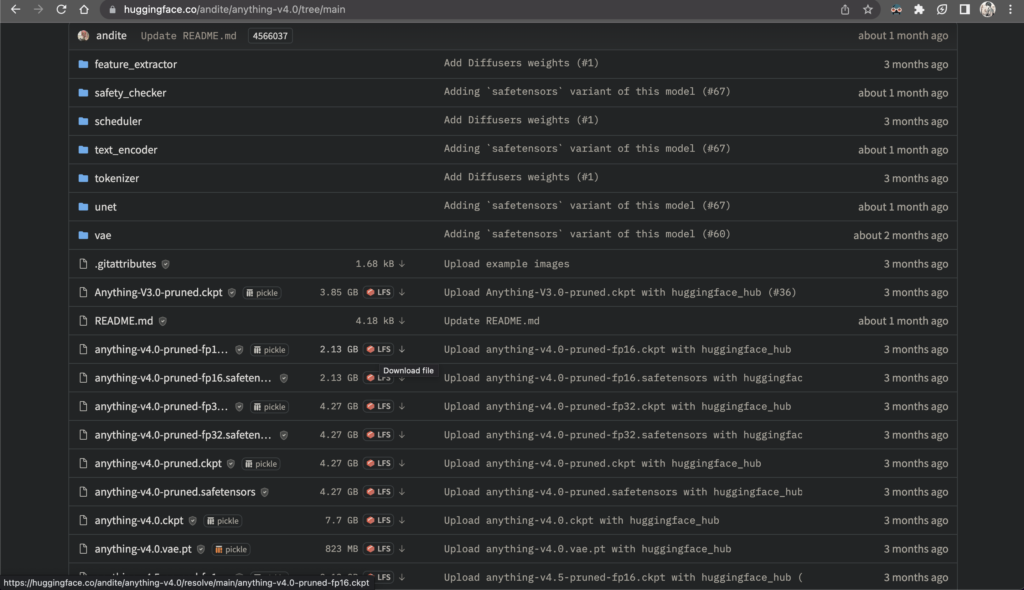This screenshot has width=1024, height=590.
Task: Open the text_encoder folder
Action: [x=126, y=150]
